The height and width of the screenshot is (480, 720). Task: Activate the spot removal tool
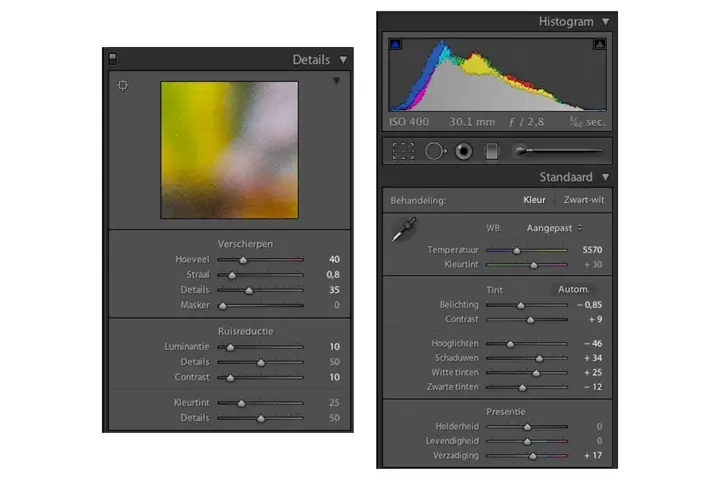click(x=435, y=151)
